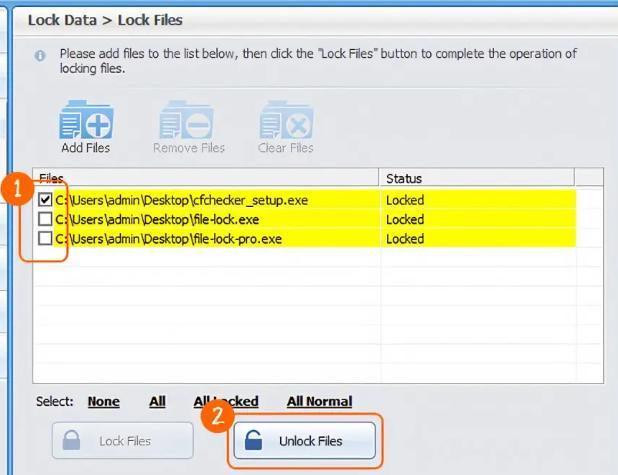Choose the All selection link

pos(157,401)
